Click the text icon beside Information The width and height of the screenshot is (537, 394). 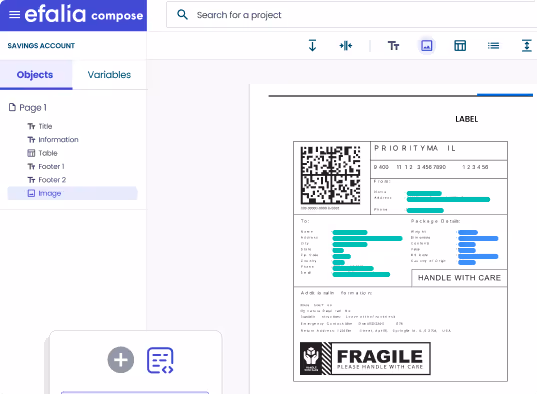31,140
